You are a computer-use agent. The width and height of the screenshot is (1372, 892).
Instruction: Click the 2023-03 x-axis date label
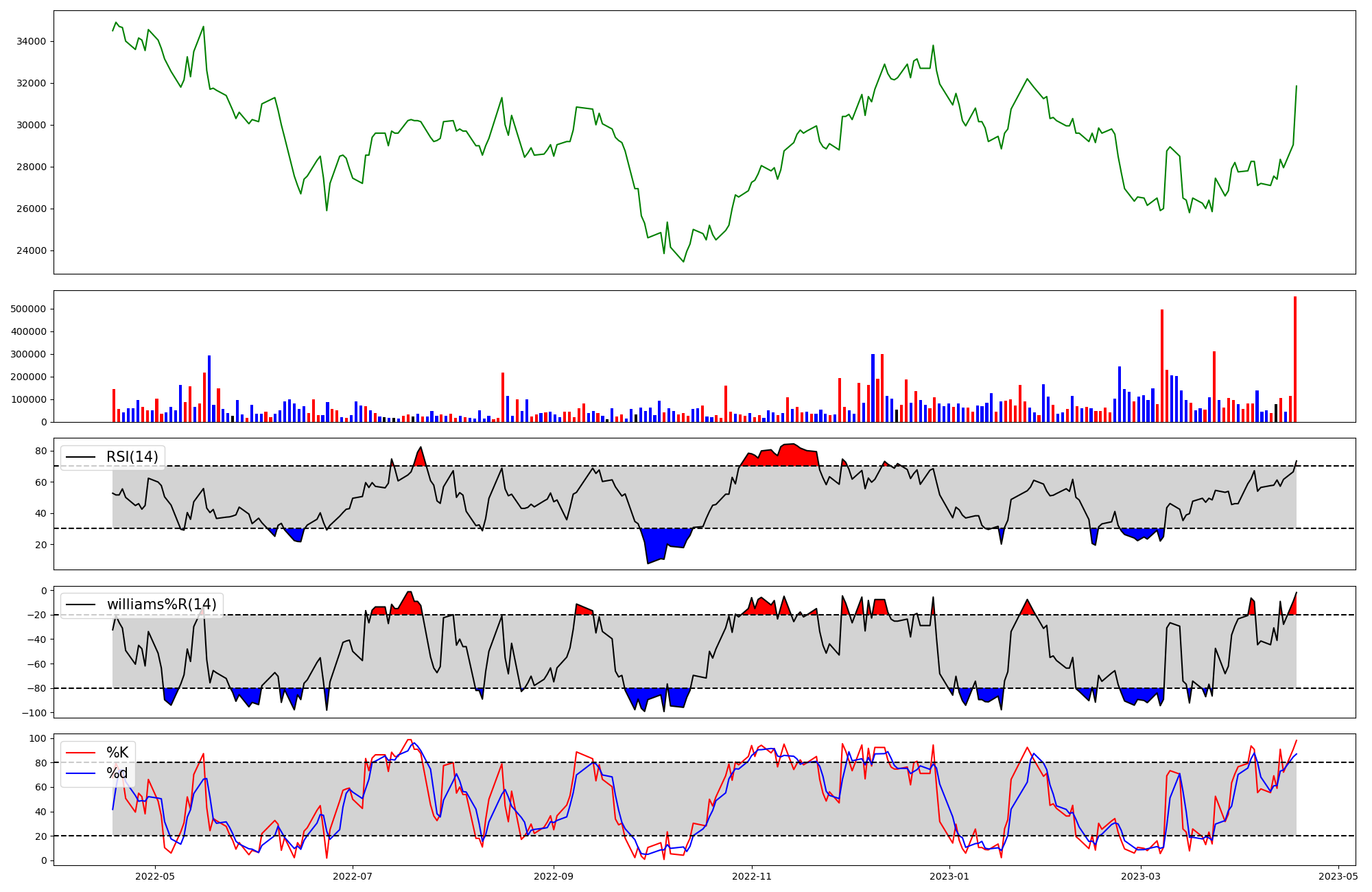pyautogui.click(x=1141, y=876)
